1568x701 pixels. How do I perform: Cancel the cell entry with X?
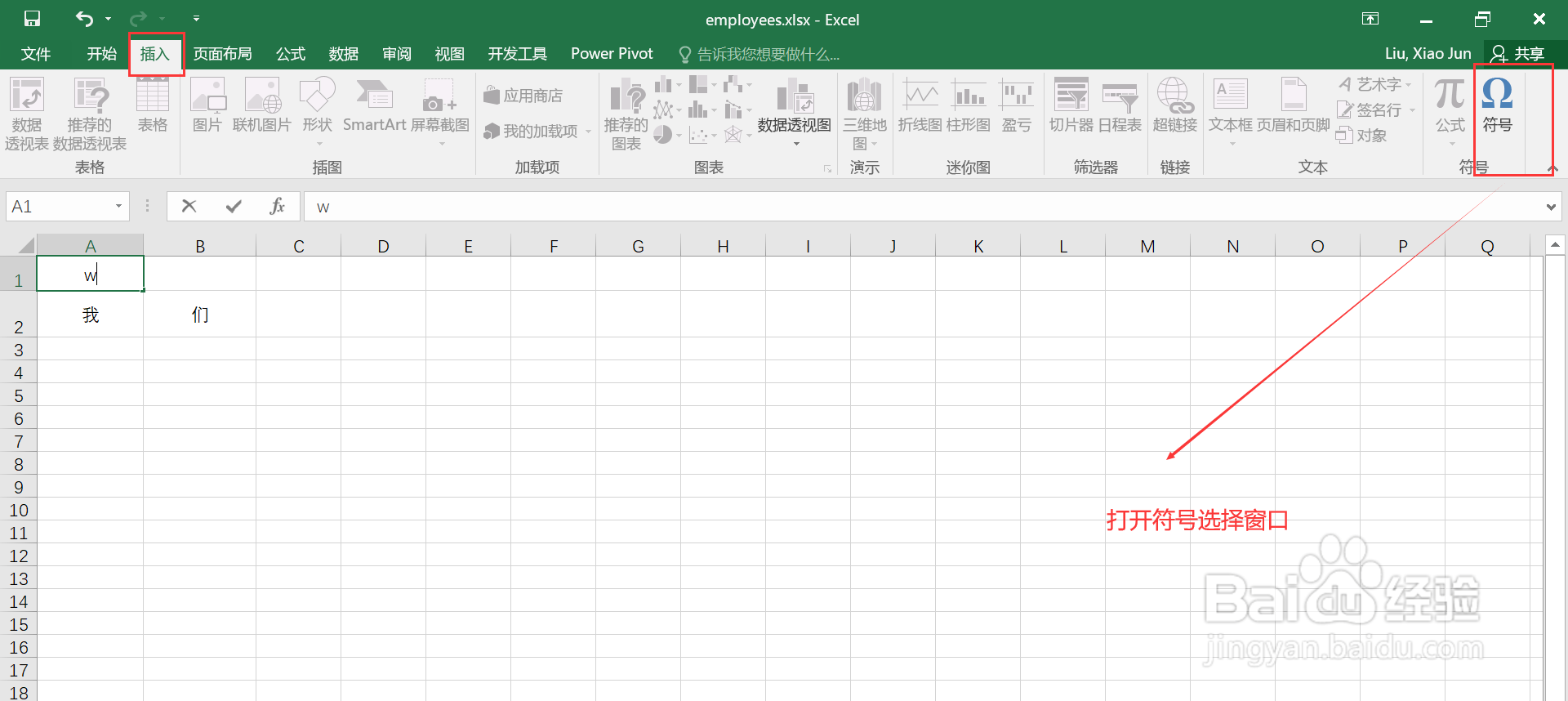click(x=189, y=206)
